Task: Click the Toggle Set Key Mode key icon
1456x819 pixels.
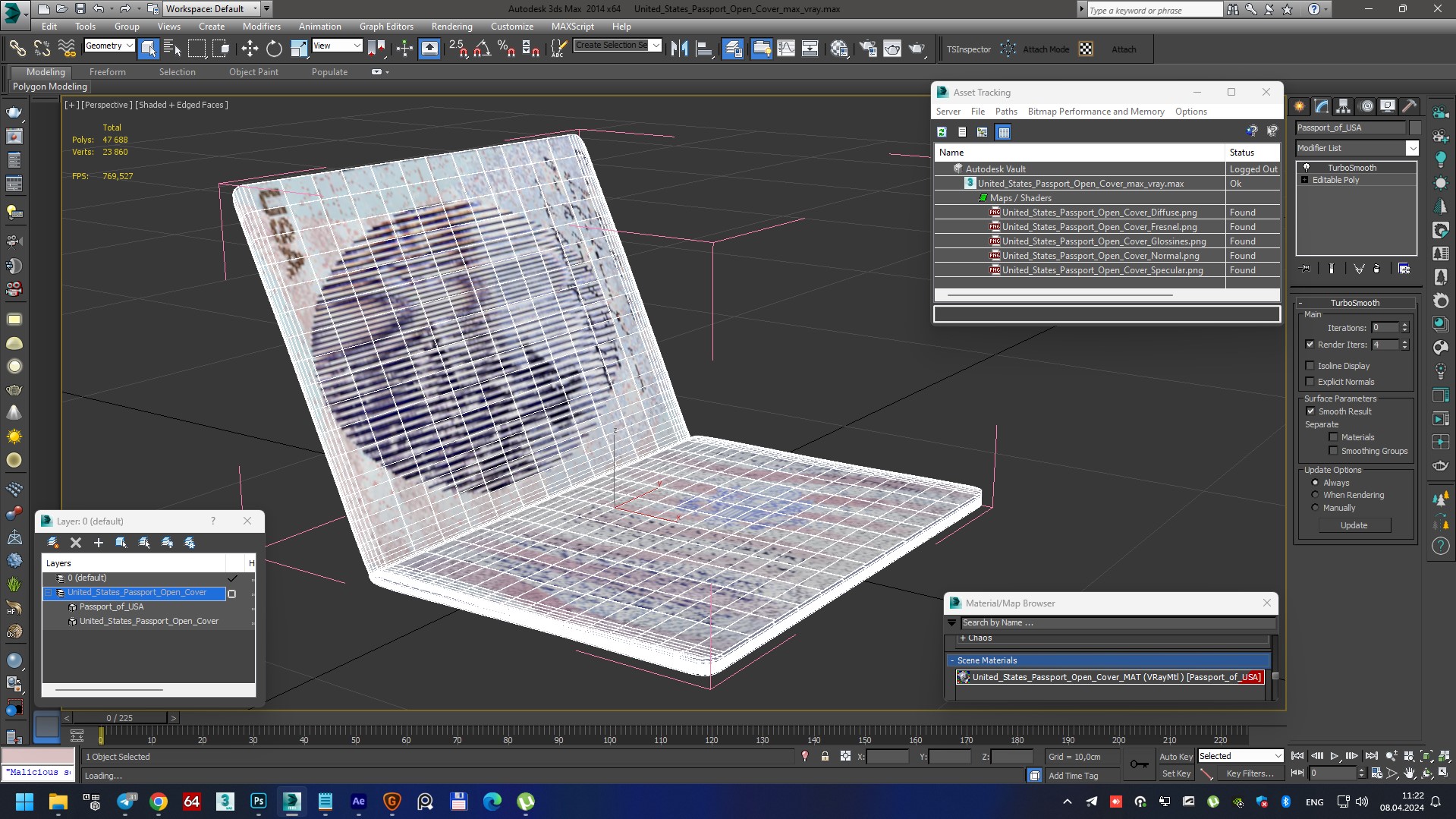Action: (x=1138, y=764)
